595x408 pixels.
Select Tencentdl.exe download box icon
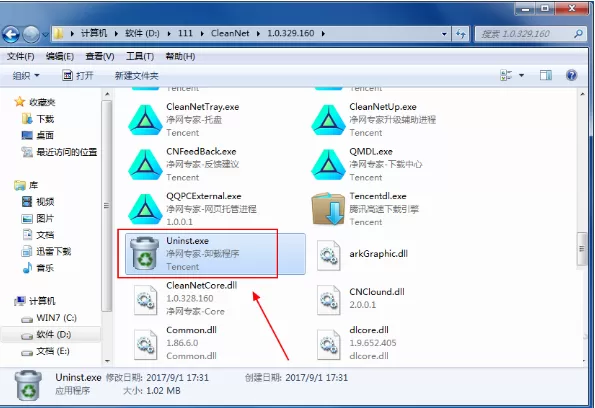[x=328, y=209]
